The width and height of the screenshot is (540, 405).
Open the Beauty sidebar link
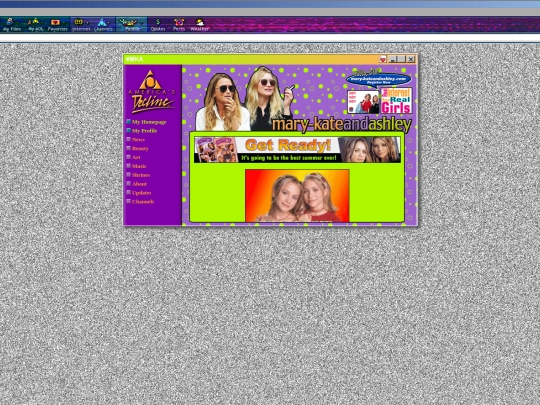(140, 148)
